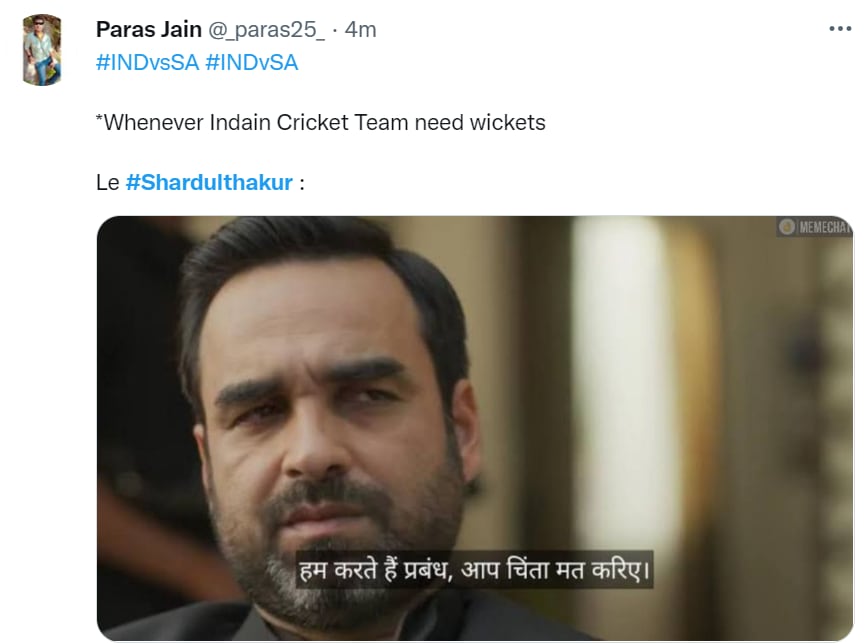Open the three-dot more options menu
Screen dimensions: 866x644
click(x=840, y=29)
